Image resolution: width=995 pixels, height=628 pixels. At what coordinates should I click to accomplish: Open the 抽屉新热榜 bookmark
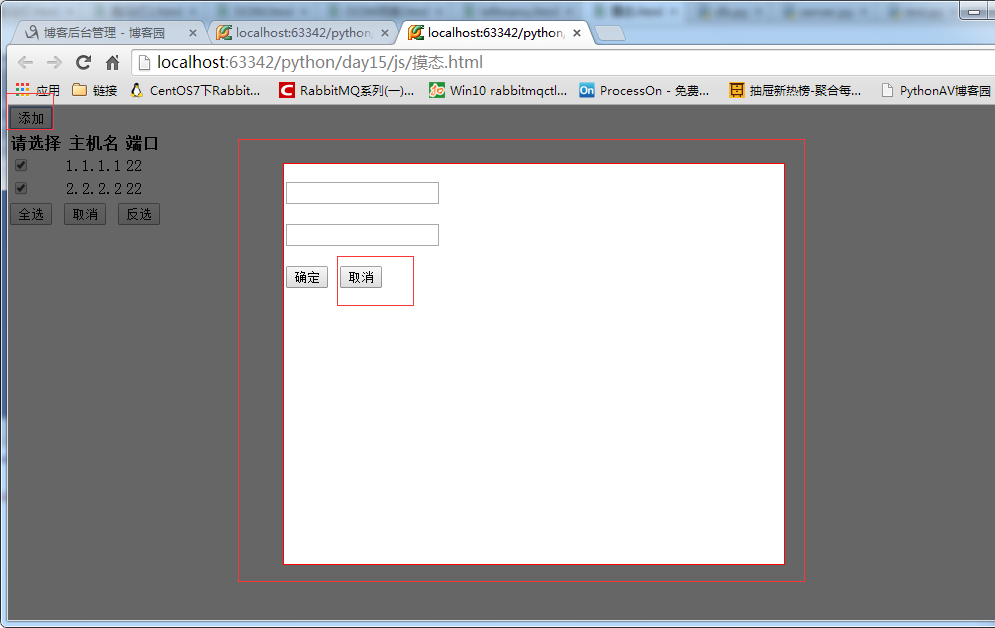click(x=795, y=90)
